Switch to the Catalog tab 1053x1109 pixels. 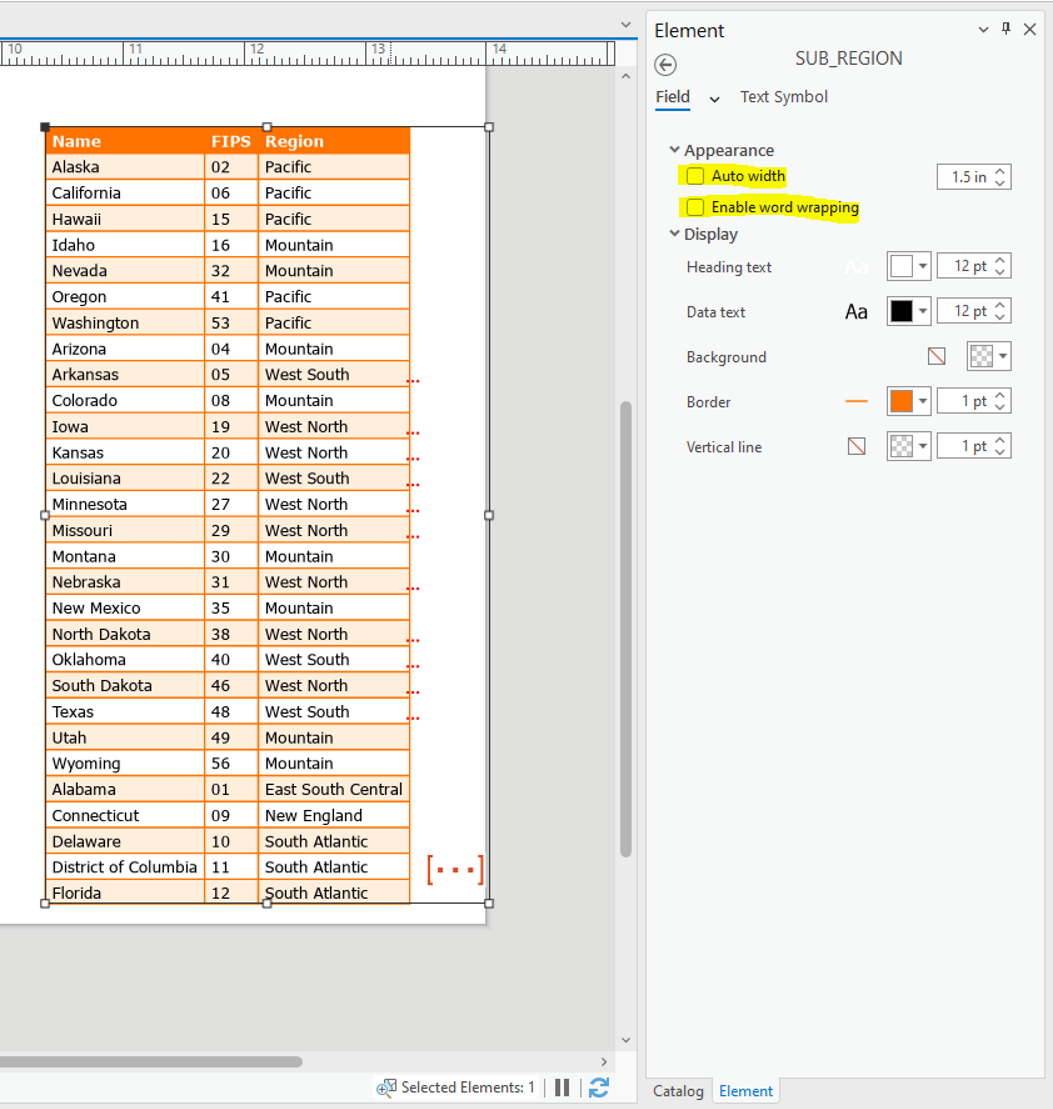click(x=679, y=1091)
